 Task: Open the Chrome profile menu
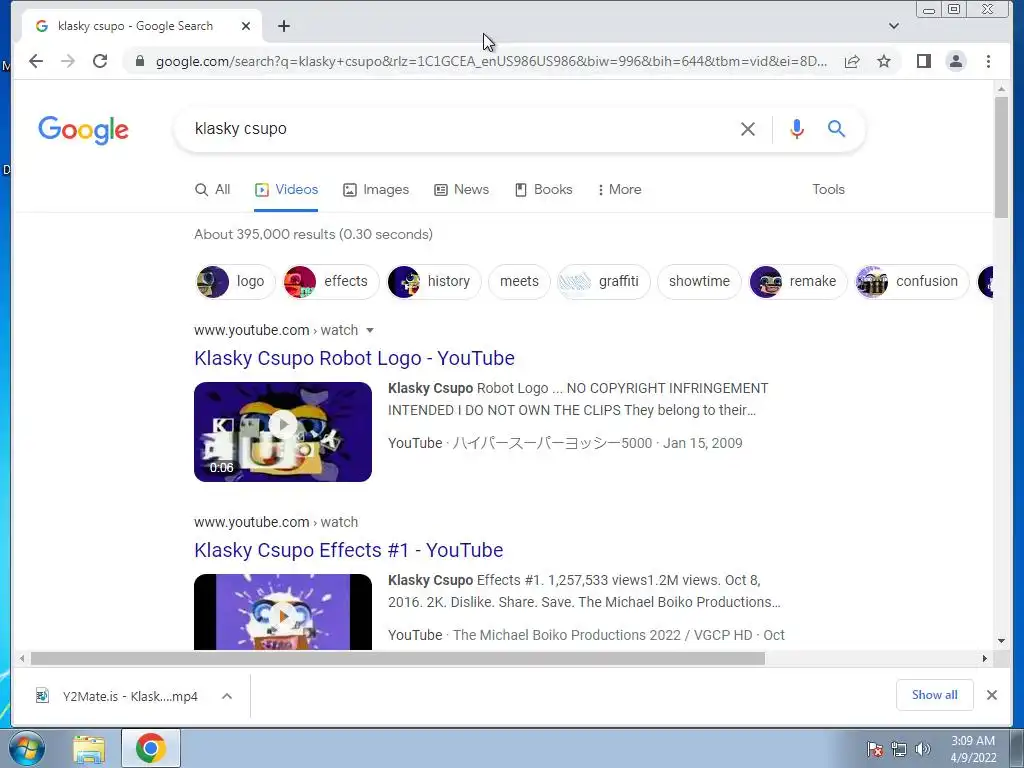point(955,61)
